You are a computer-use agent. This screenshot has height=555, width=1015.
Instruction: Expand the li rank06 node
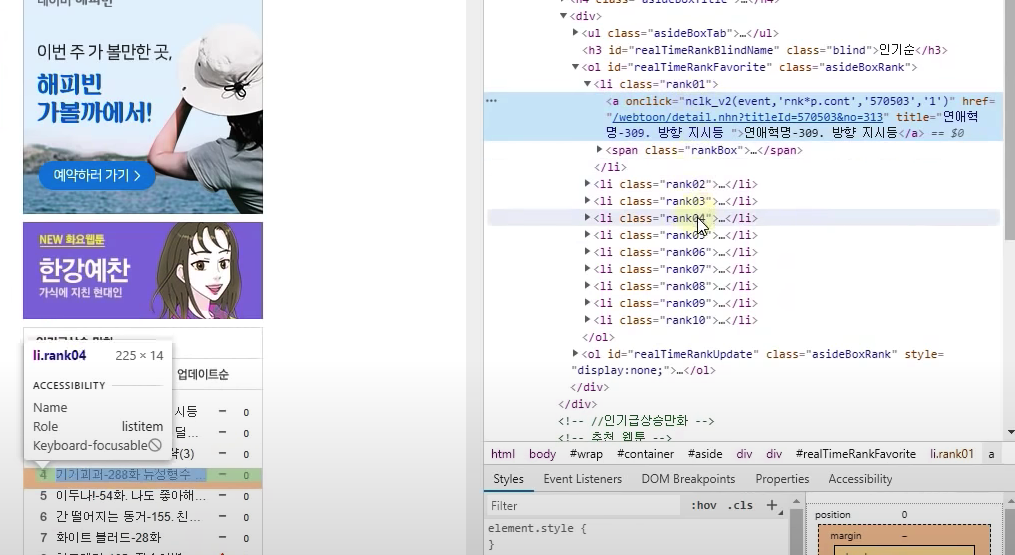(588, 251)
